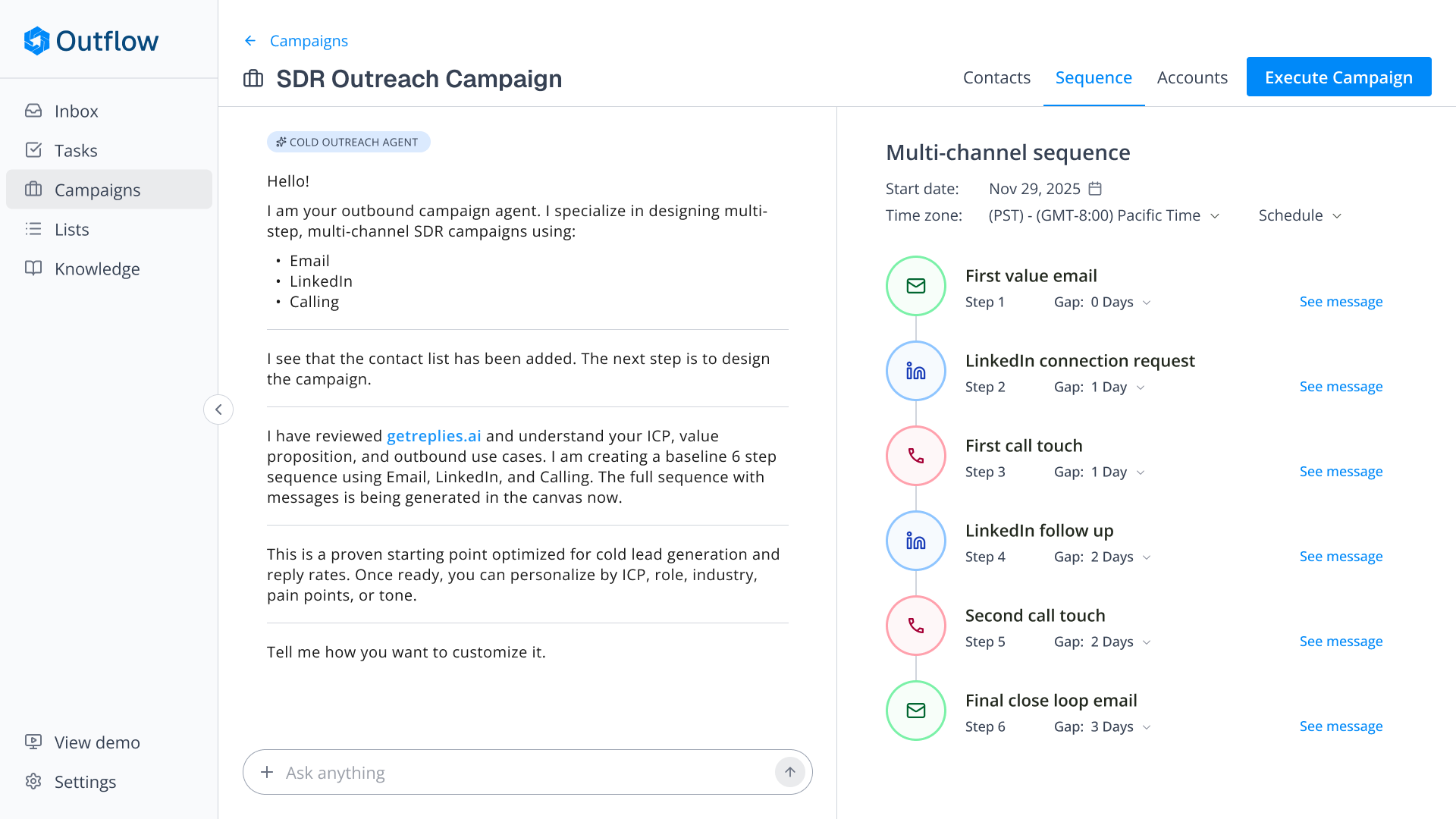Open the start date calendar icon
The image size is (1456, 819).
[x=1095, y=188]
